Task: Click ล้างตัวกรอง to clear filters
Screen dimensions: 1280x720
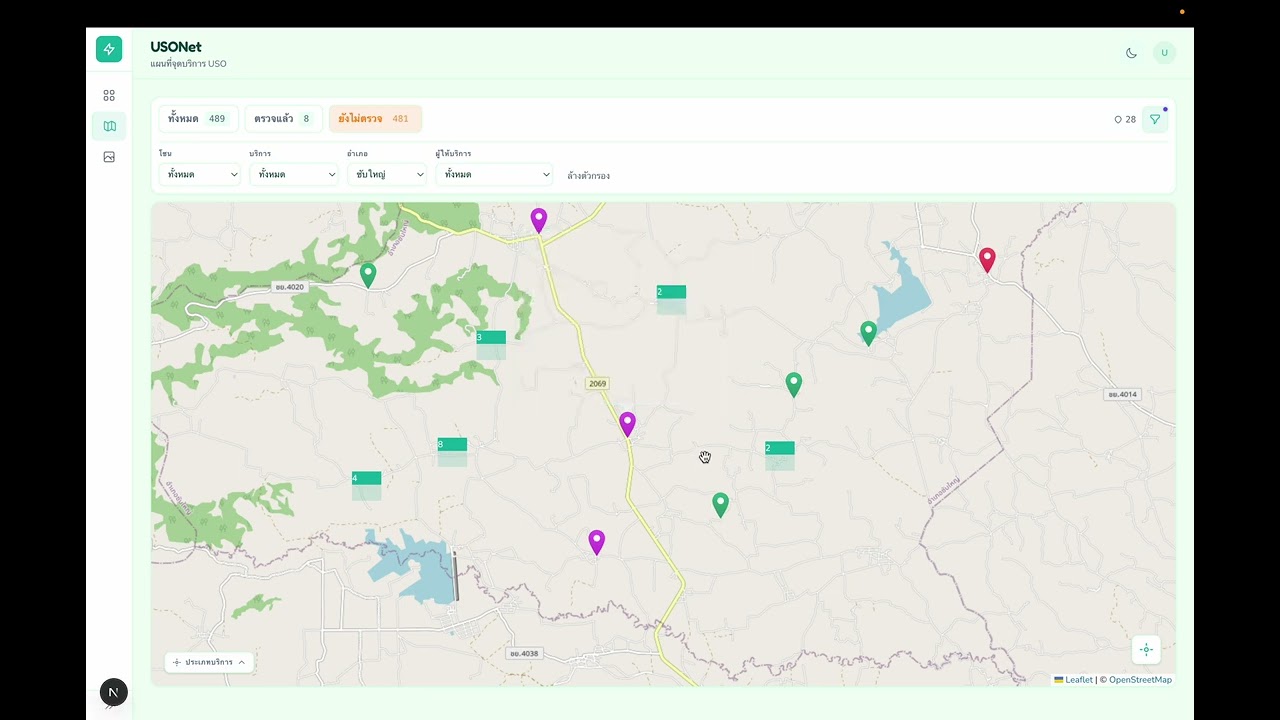Action: (x=588, y=176)
